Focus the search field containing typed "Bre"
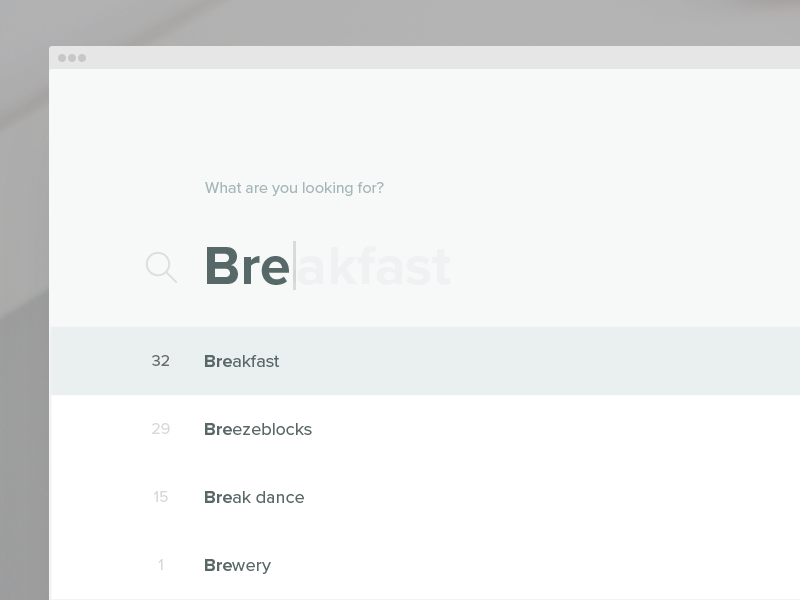 point(246,267)
